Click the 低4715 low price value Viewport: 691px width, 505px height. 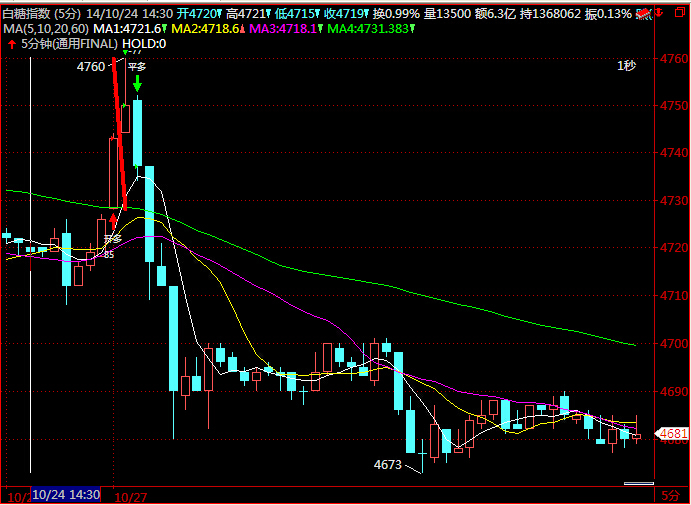click(295, 14)
